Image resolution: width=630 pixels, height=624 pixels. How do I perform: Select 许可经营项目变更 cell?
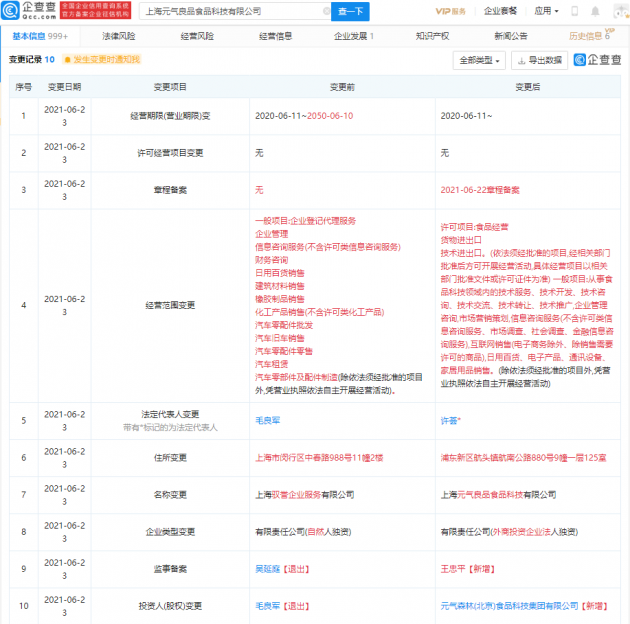[170, 153]
